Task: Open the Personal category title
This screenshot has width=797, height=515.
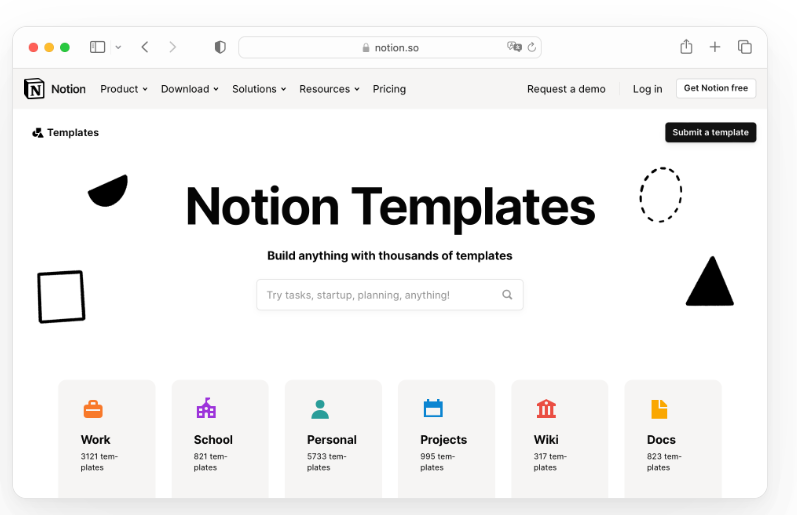Action: [x=332, y=440]
